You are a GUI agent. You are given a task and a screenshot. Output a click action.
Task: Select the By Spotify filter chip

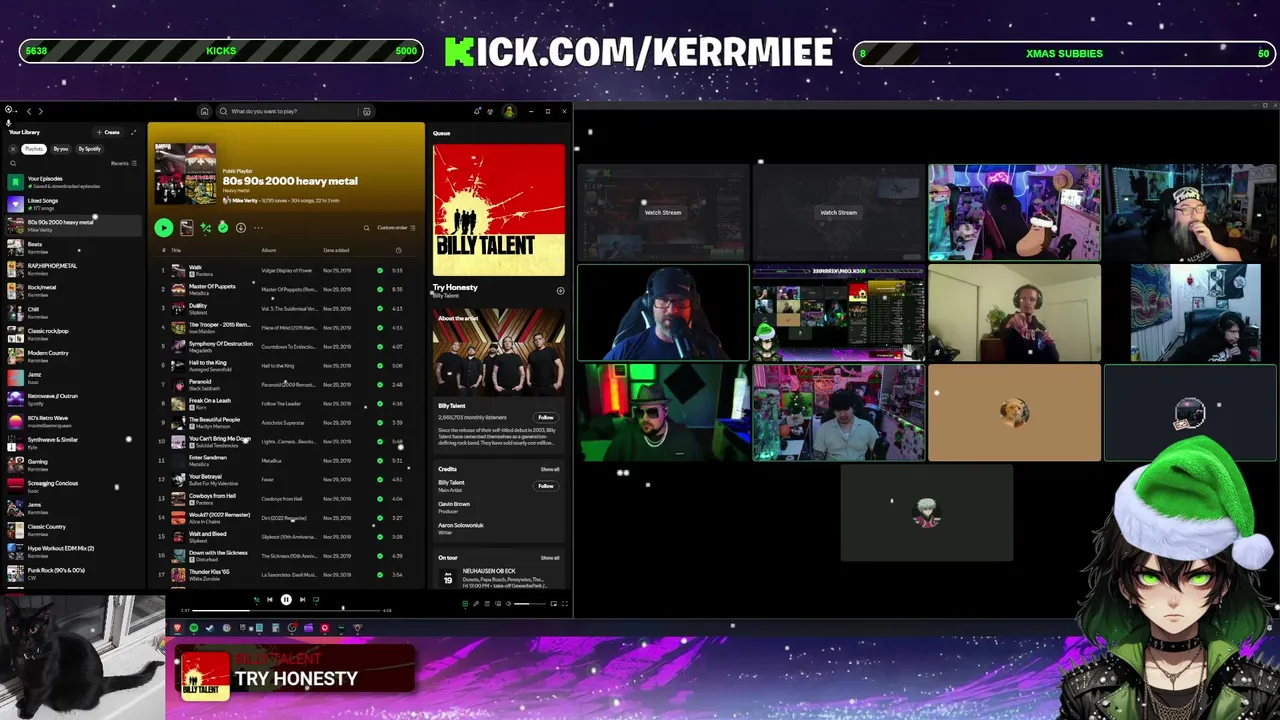[x=89, y=149]
